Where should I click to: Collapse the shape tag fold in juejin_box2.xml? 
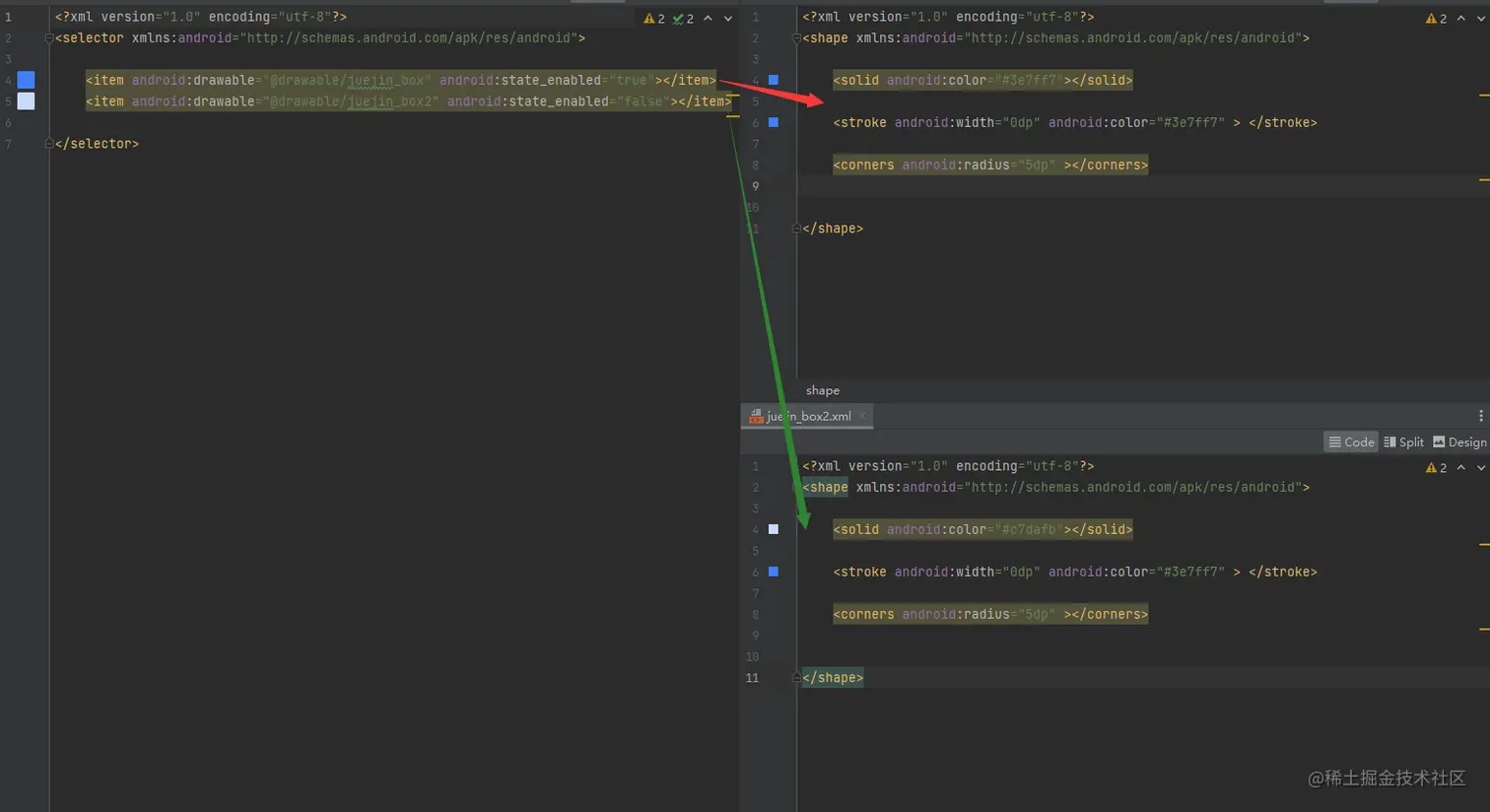[x=796, y=488]
